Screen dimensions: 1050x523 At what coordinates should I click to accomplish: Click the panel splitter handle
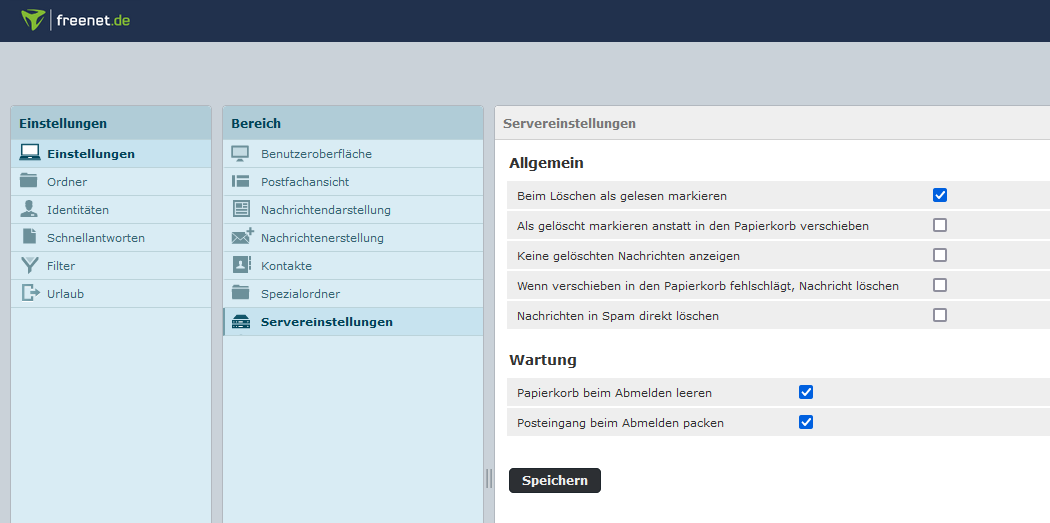coord(489,478)
